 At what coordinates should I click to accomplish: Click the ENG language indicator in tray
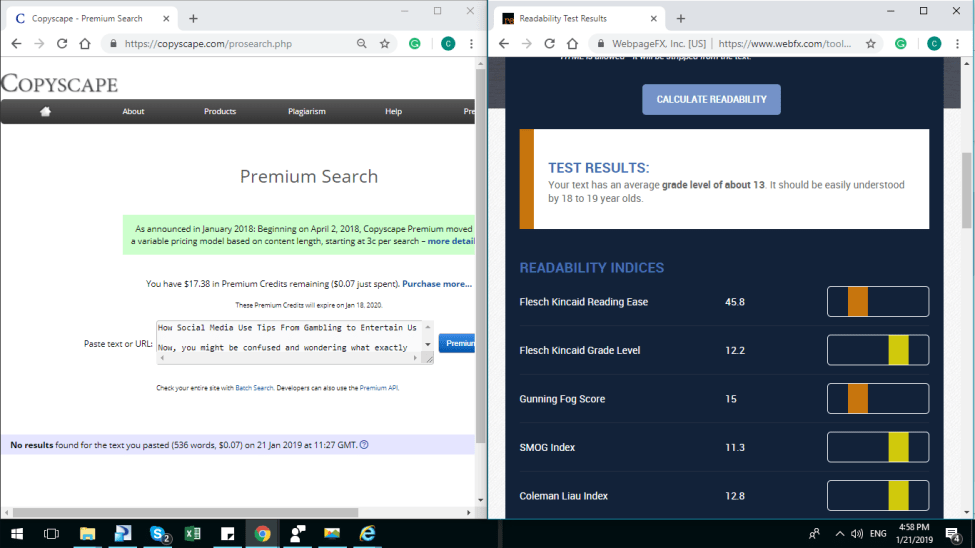click(x=878, y=534)
